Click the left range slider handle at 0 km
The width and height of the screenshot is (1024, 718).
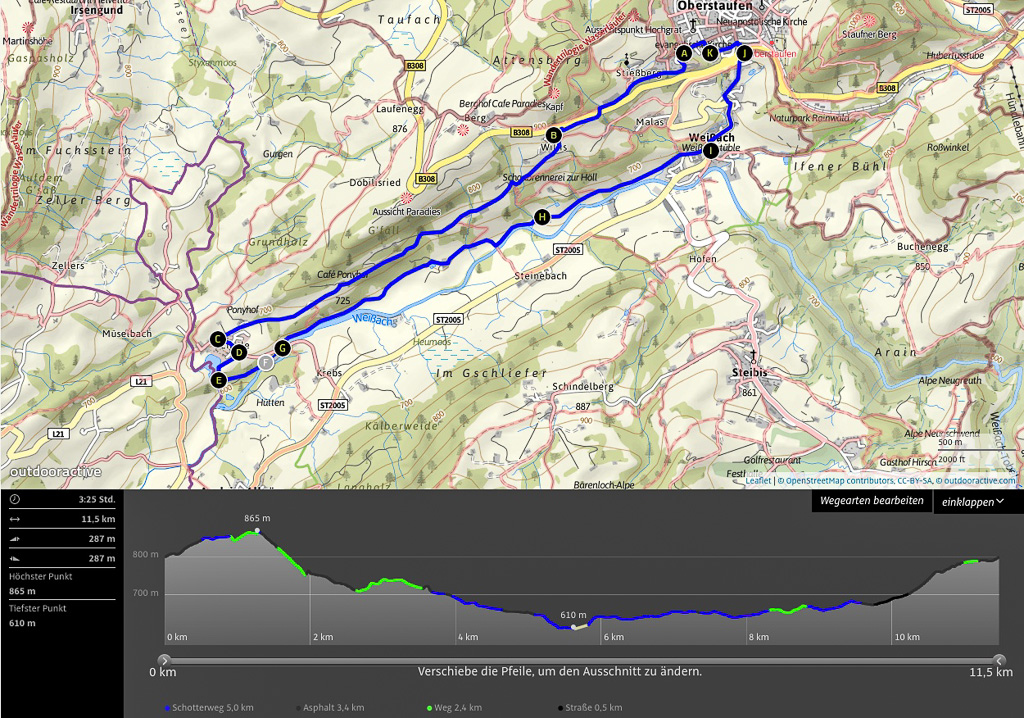(165, 660)
